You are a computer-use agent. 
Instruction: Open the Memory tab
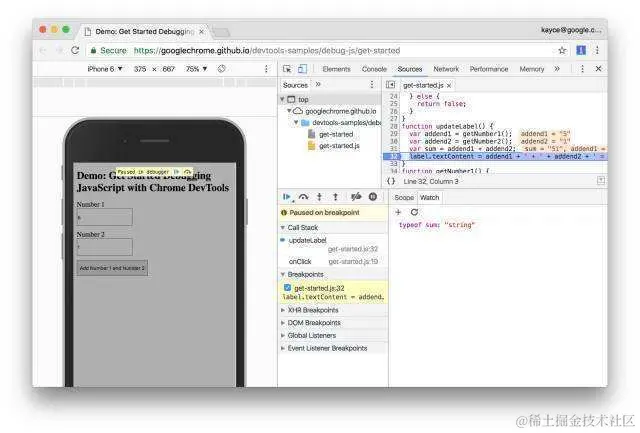(532, 69)
